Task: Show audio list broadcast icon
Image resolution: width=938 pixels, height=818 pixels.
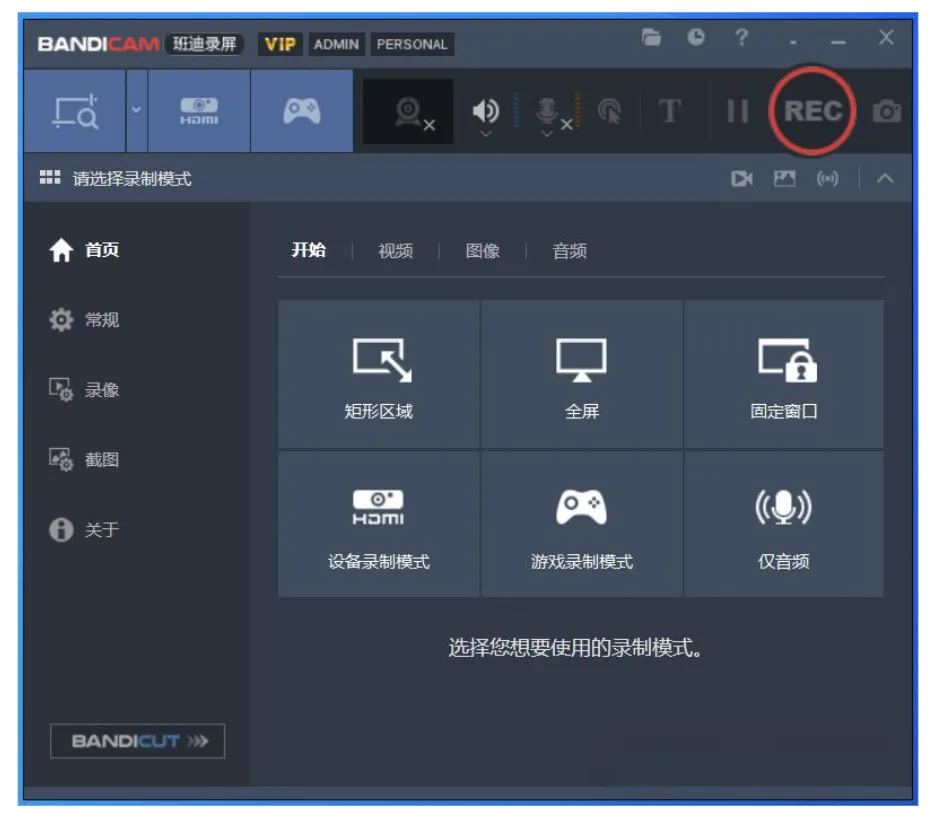Action: (x=827, y=178)
